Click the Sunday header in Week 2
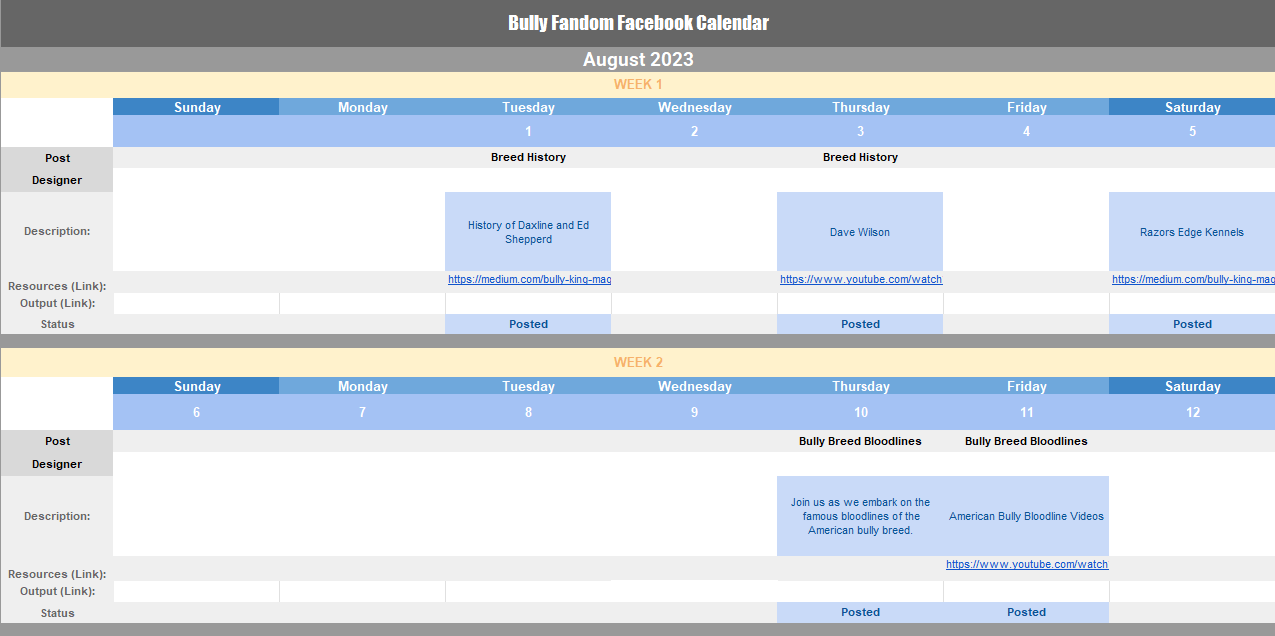The width and height of the screenshot is (1275, 636). tap(196, 386)
